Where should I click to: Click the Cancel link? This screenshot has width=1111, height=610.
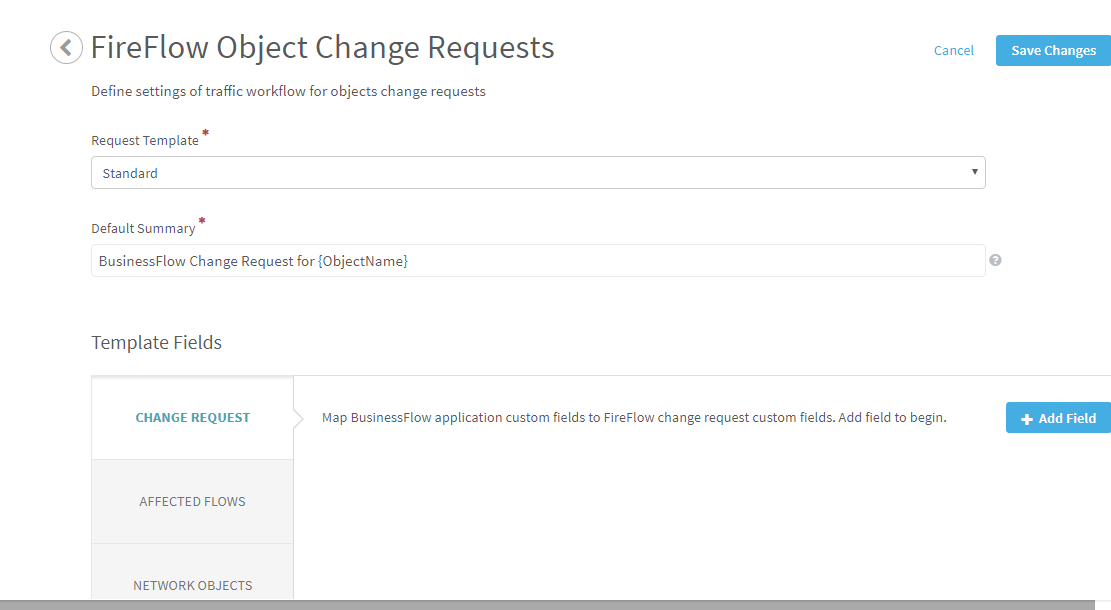[953, 51]
